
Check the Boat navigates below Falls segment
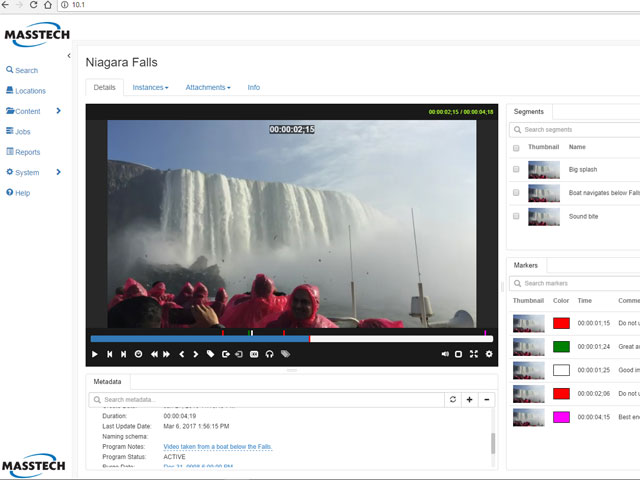tap(516, 192)
